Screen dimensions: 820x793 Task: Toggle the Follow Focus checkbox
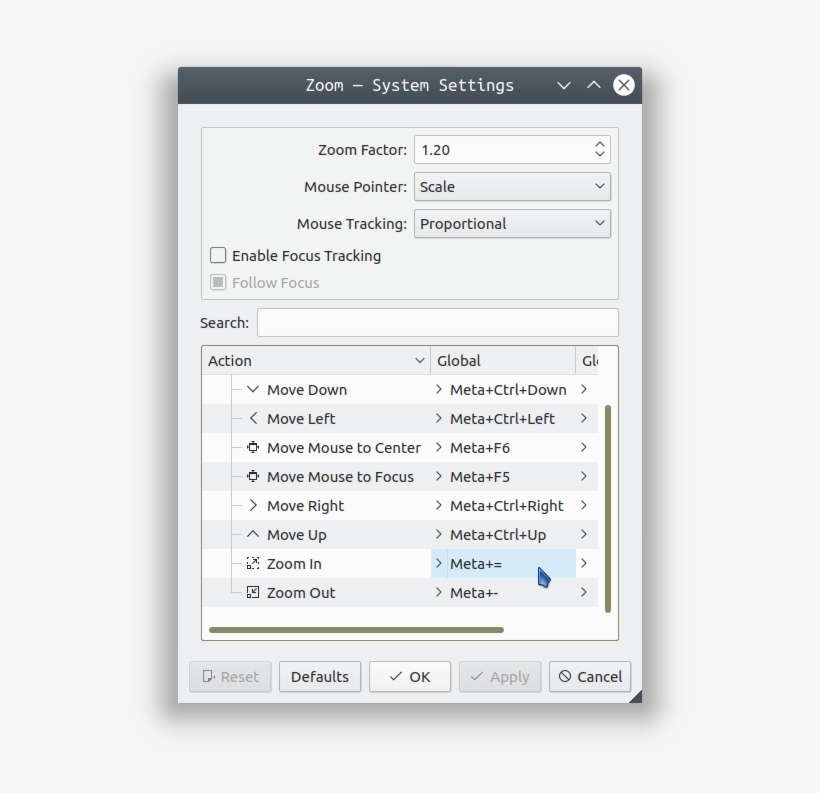coord(218,282)
